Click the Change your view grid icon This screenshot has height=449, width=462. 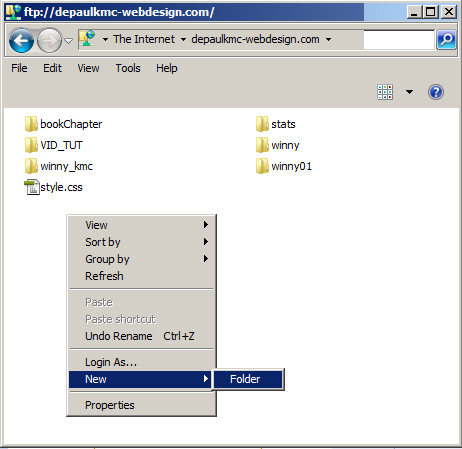(x=385, y=92)
